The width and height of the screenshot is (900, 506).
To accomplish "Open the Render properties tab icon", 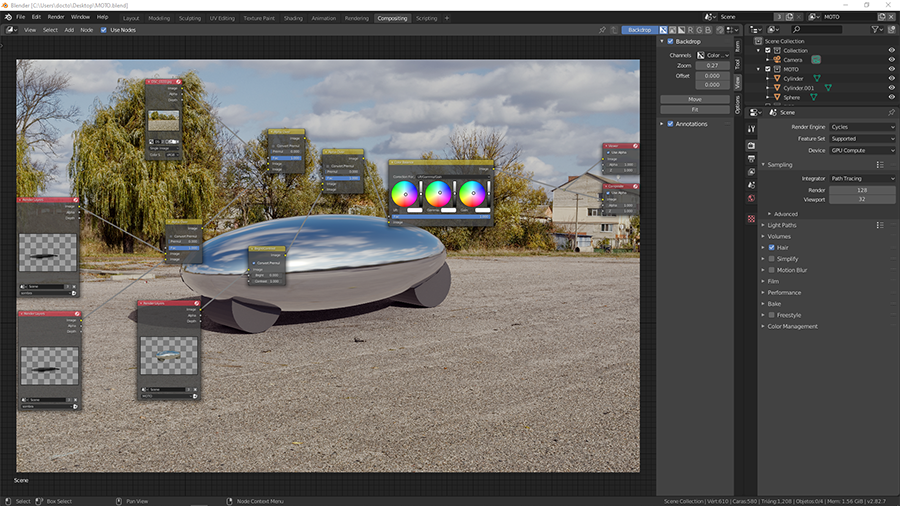I will point(751,144).
